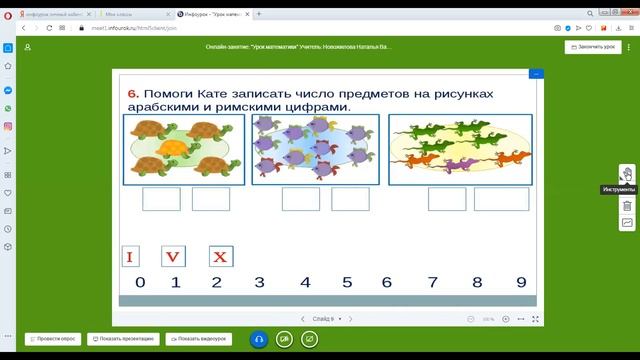Click the blue shield ad blocker icon
This screenshot has height=360, width=640.
(x=568, y=28)
